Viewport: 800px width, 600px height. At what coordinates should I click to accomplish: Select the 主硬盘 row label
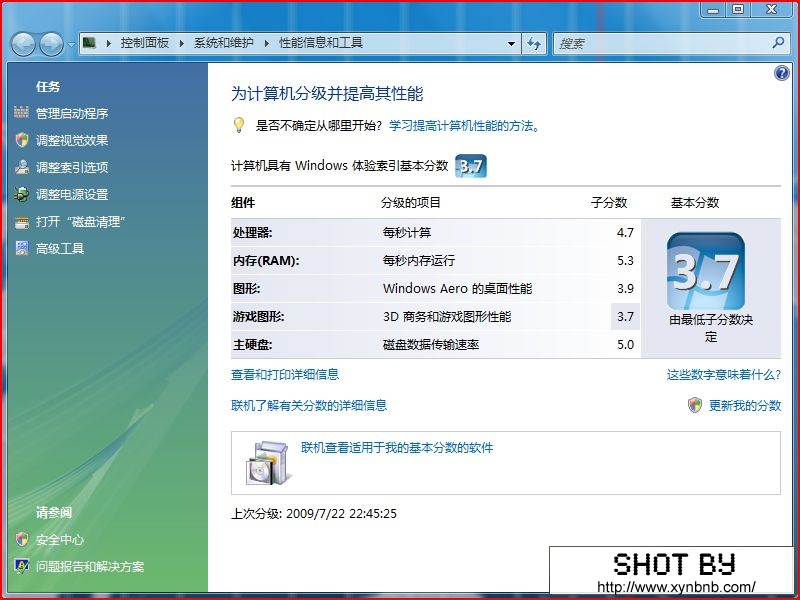(253, 345)
